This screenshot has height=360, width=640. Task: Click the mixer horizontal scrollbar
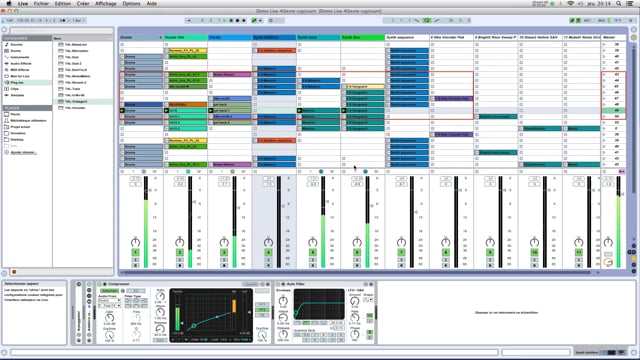[x=357, y=272]
